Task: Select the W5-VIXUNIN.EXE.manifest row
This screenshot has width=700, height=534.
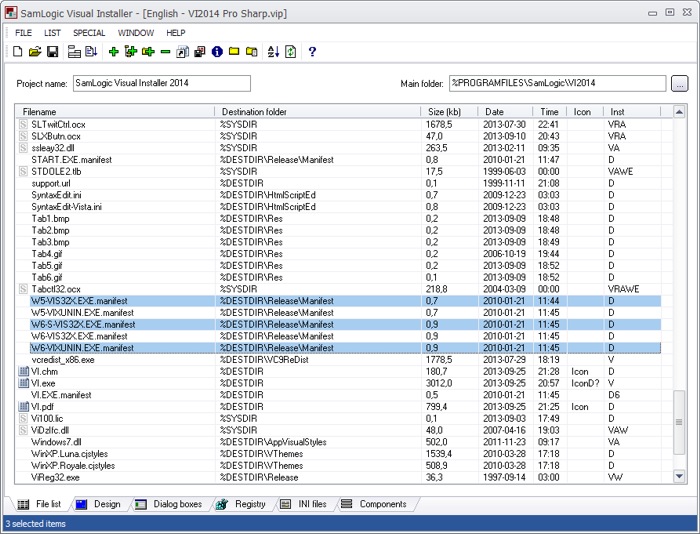Action: coord(338,313)
